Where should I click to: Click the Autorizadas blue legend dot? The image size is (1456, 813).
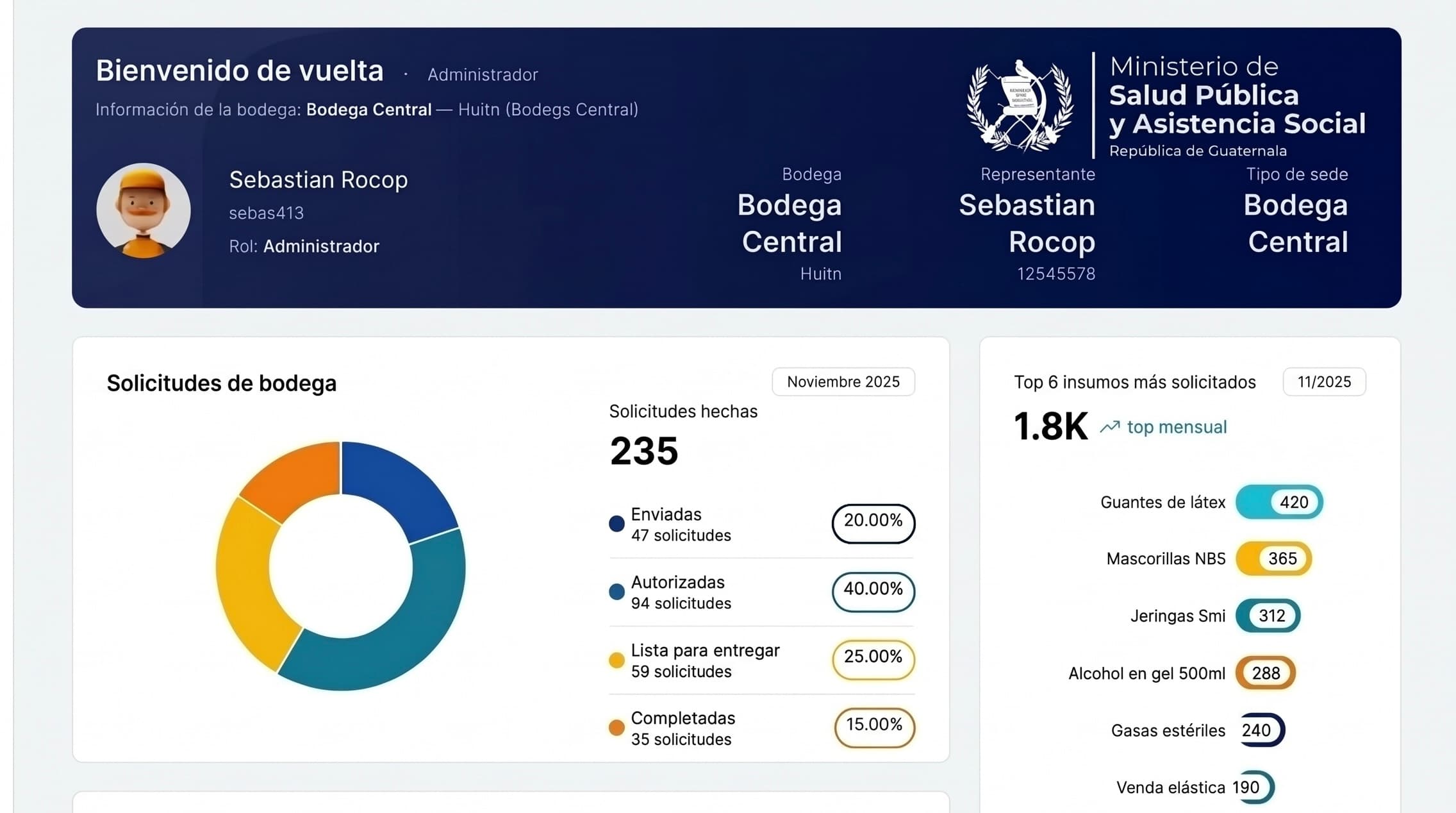[x=616, y=592]
